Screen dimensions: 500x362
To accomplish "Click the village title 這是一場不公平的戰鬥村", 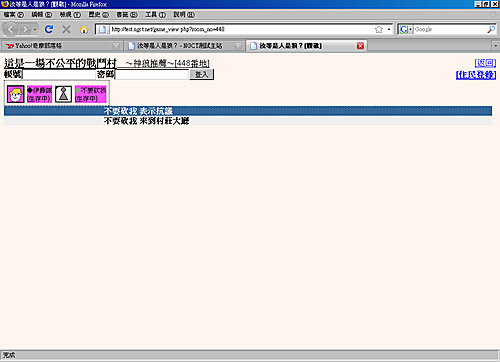I will (60, 63).
